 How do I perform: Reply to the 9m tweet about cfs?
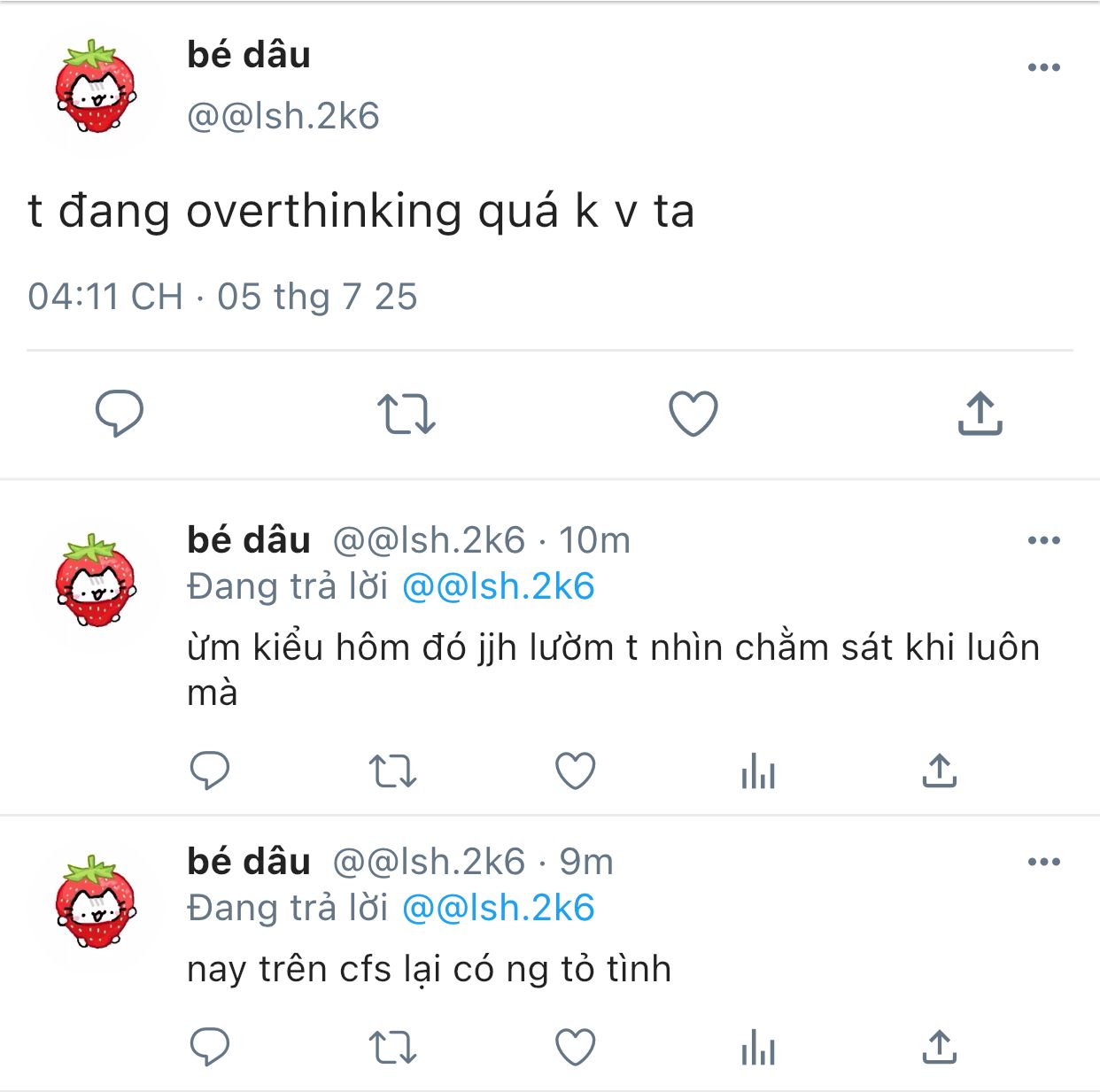(210, 1048)
